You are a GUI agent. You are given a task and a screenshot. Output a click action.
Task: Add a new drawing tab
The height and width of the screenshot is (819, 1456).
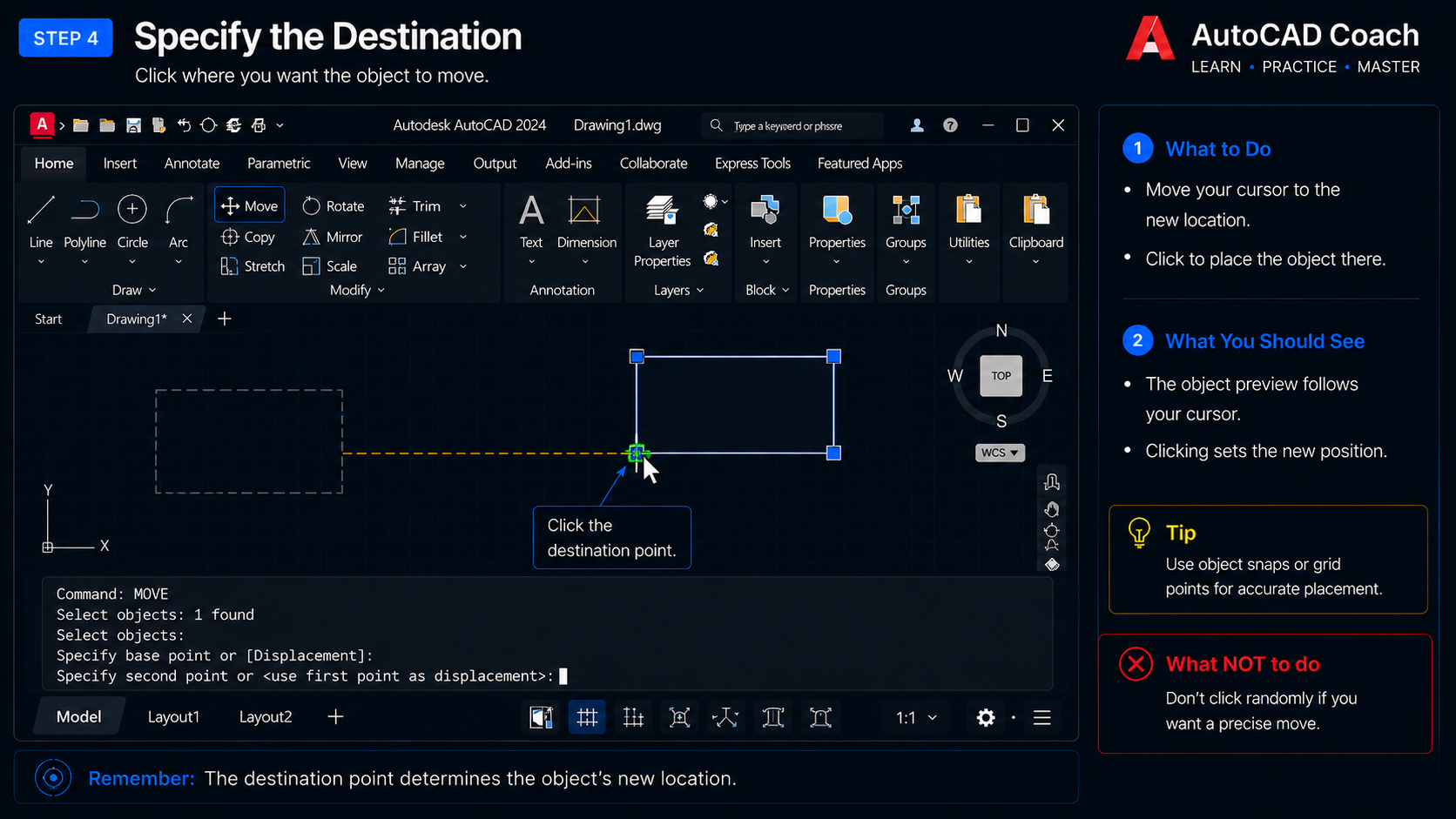pyautogui.click(x=224, y=319)
